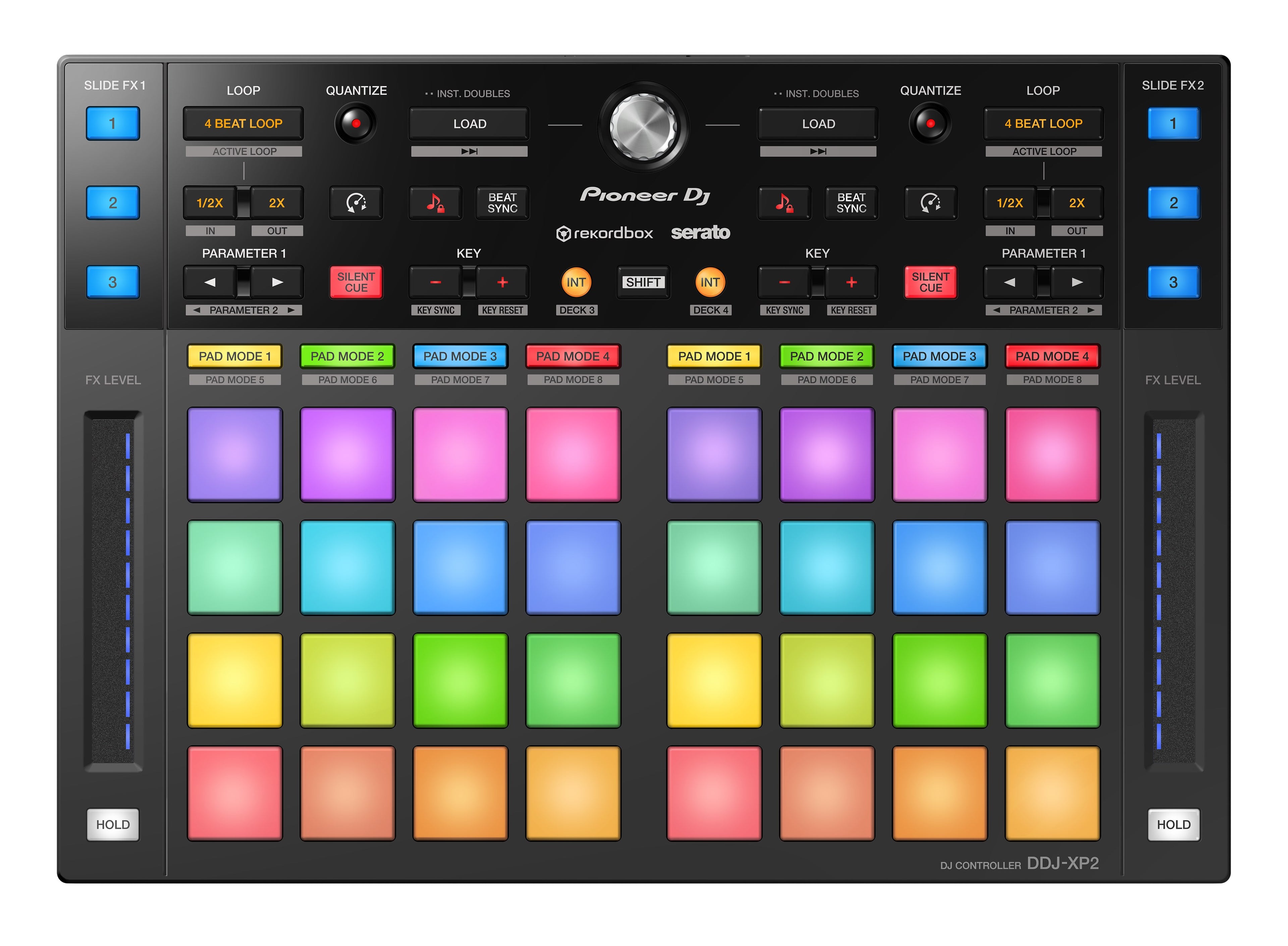The image size is (1288, 946).
Task: Tap the right vinyl speed adjust icon
Action: tap(931, 203)
